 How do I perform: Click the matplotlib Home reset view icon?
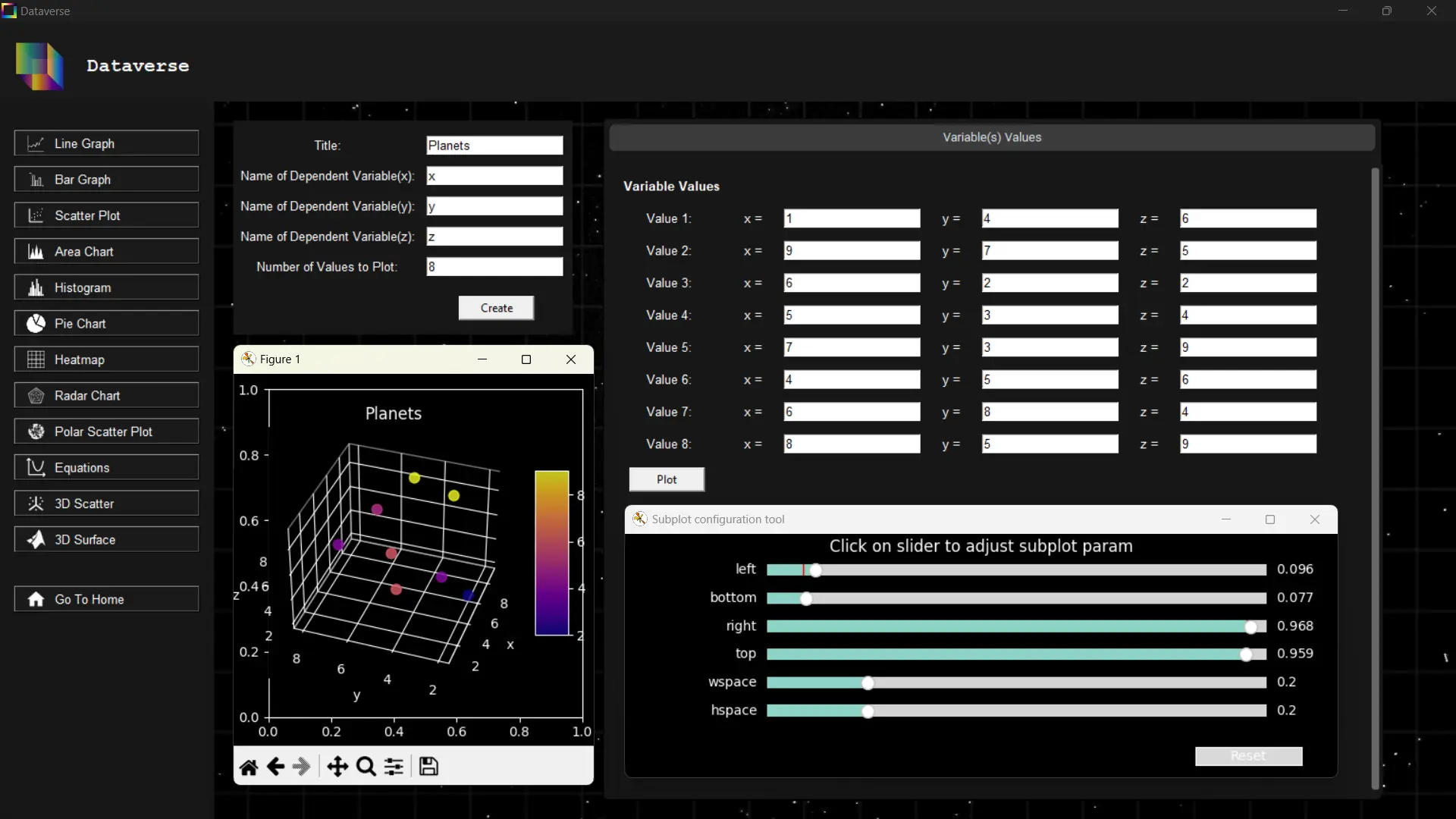tap(249, 767)
